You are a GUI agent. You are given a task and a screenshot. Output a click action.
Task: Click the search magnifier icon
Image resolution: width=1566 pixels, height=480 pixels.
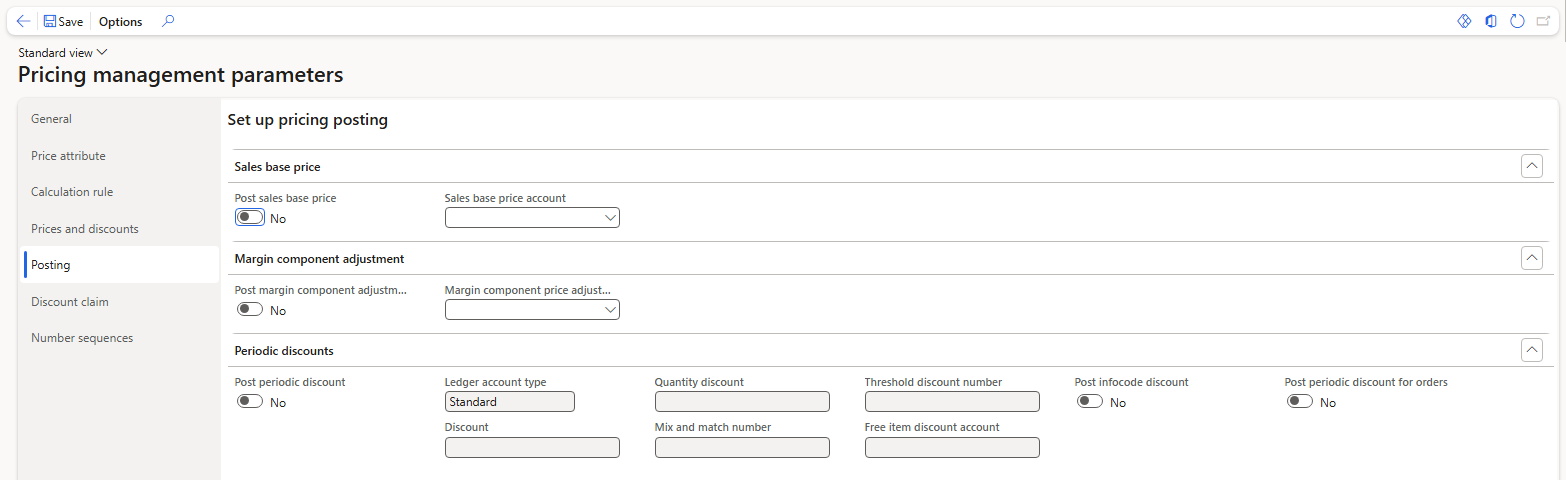click(168, 21)
